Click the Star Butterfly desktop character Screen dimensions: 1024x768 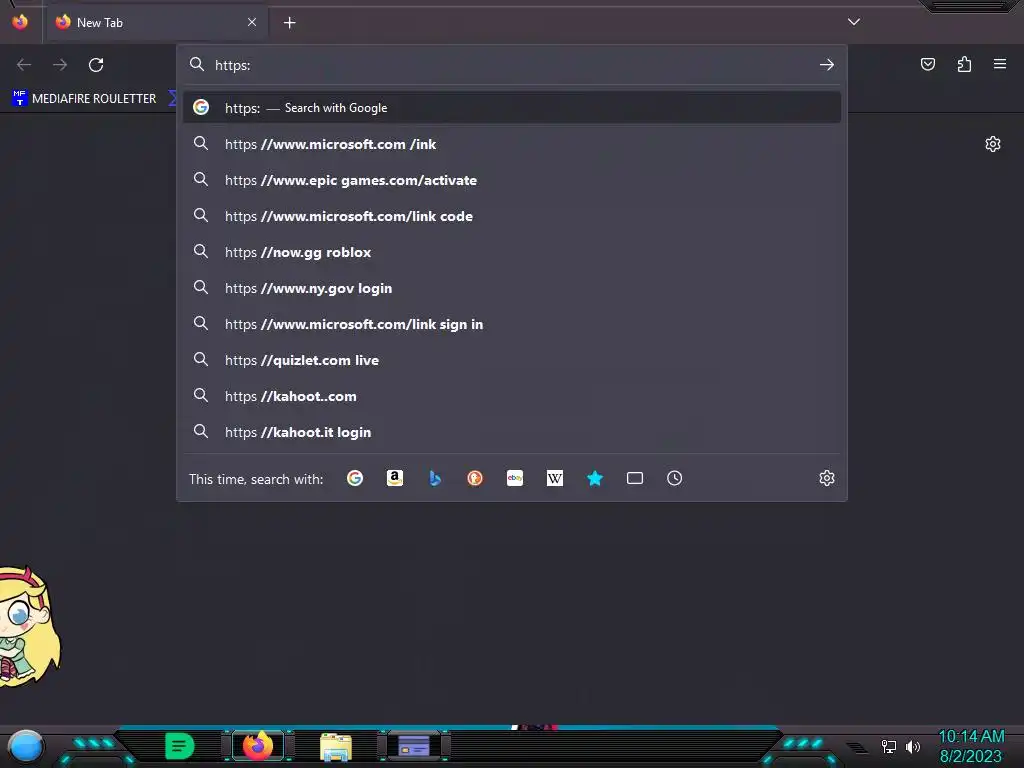tap(29, 626)
